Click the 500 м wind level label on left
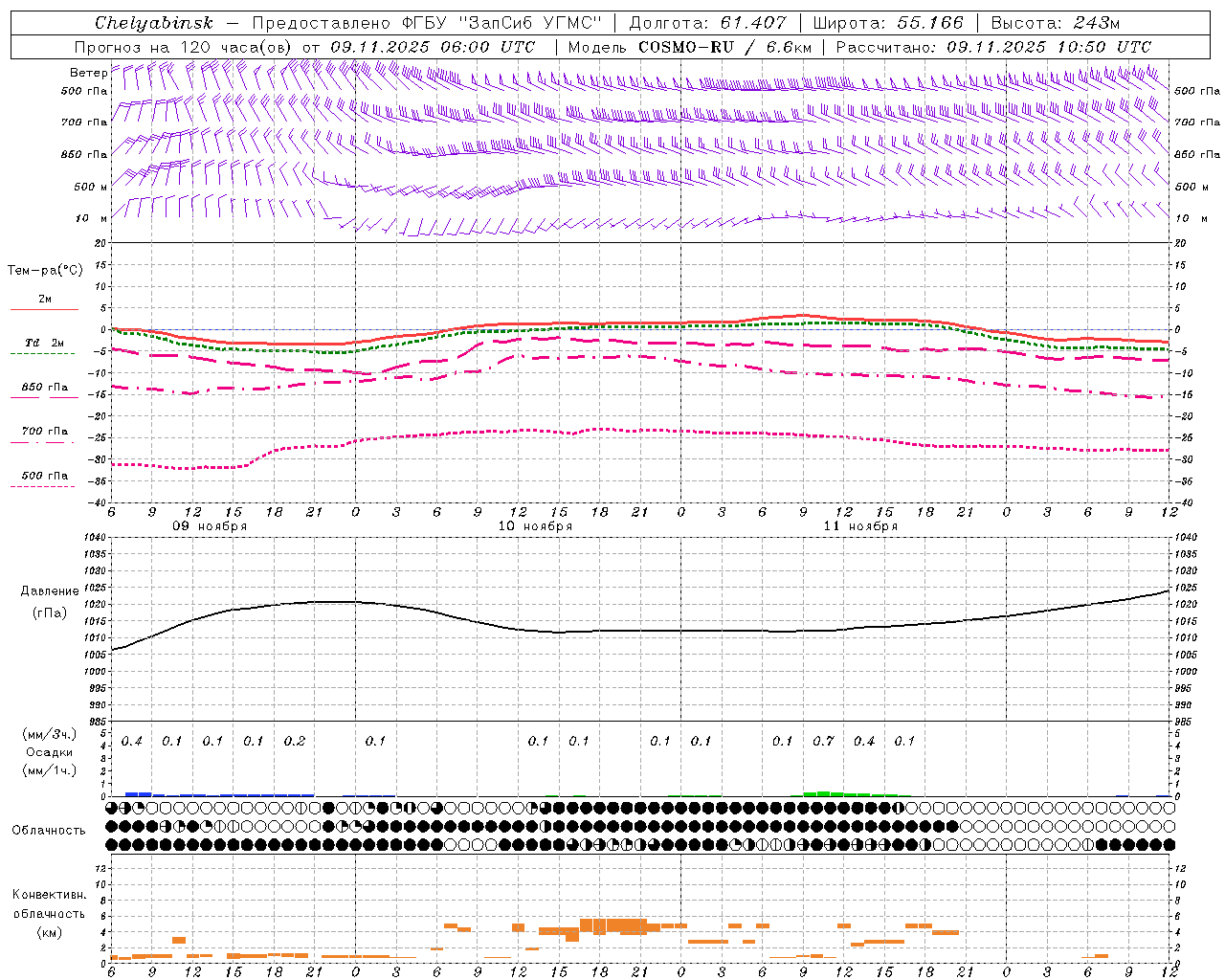Image resolution: width=1225 pixels, height=980 pixels. 91,188
